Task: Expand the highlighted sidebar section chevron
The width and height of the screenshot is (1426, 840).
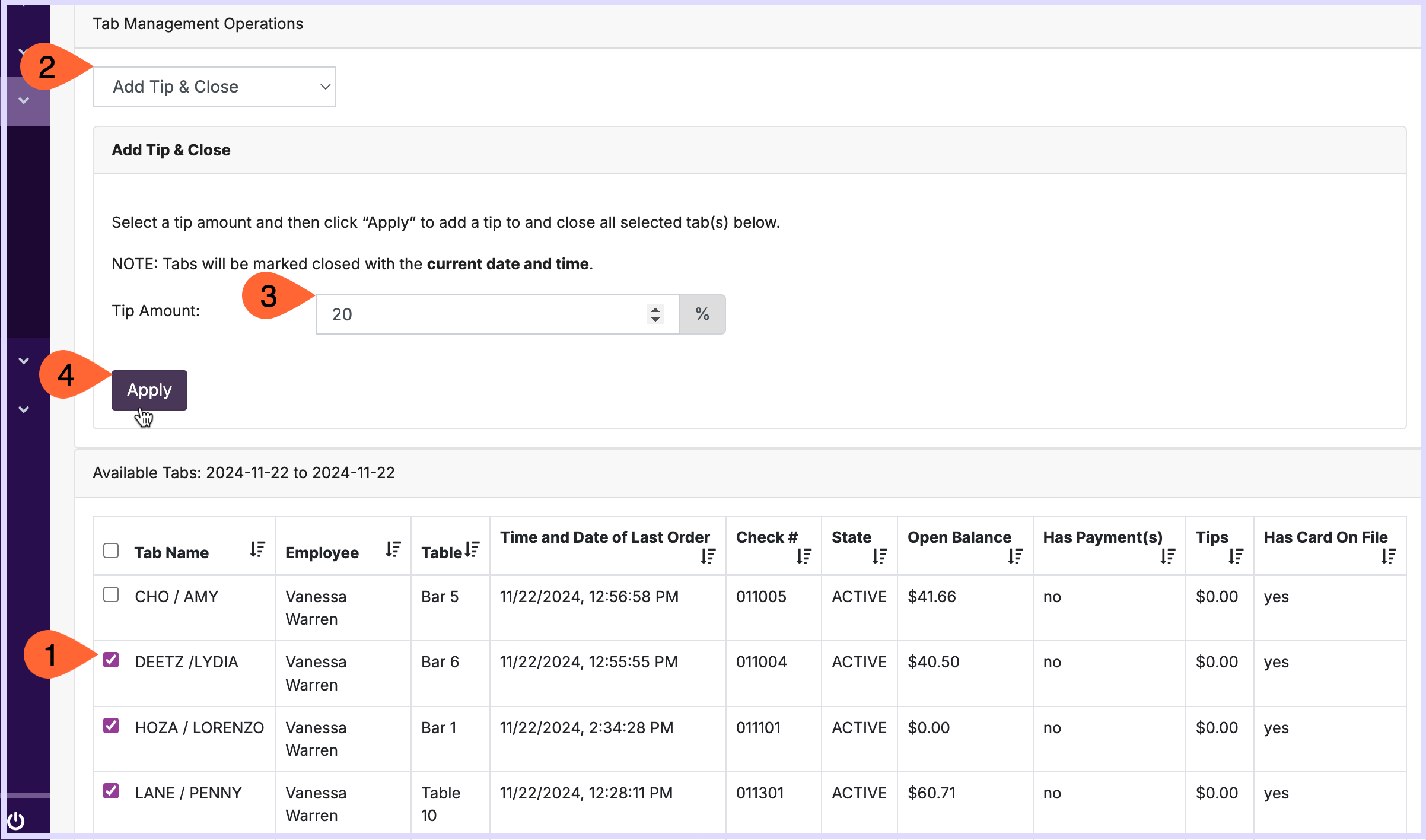Action: (x=24, y=101)
